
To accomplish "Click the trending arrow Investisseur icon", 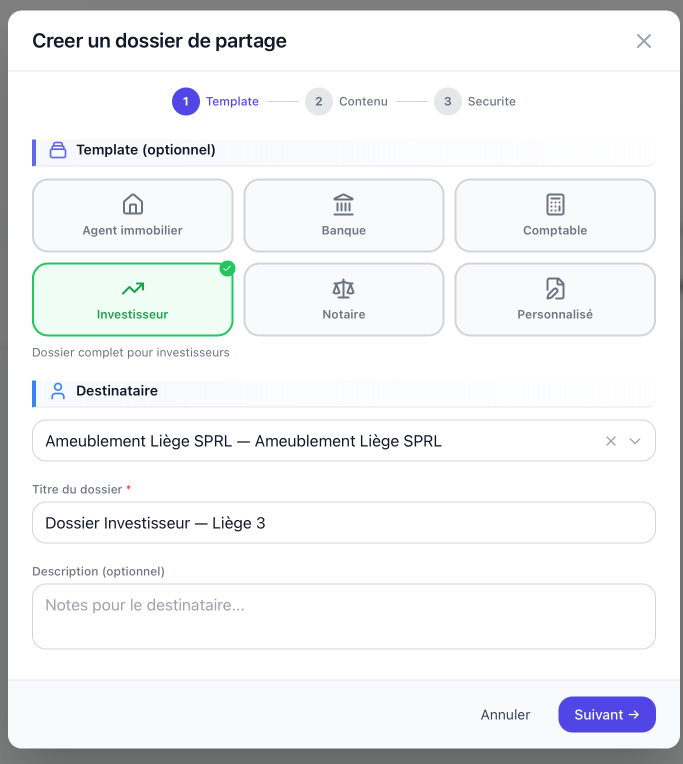I will (x=133, y=288).
